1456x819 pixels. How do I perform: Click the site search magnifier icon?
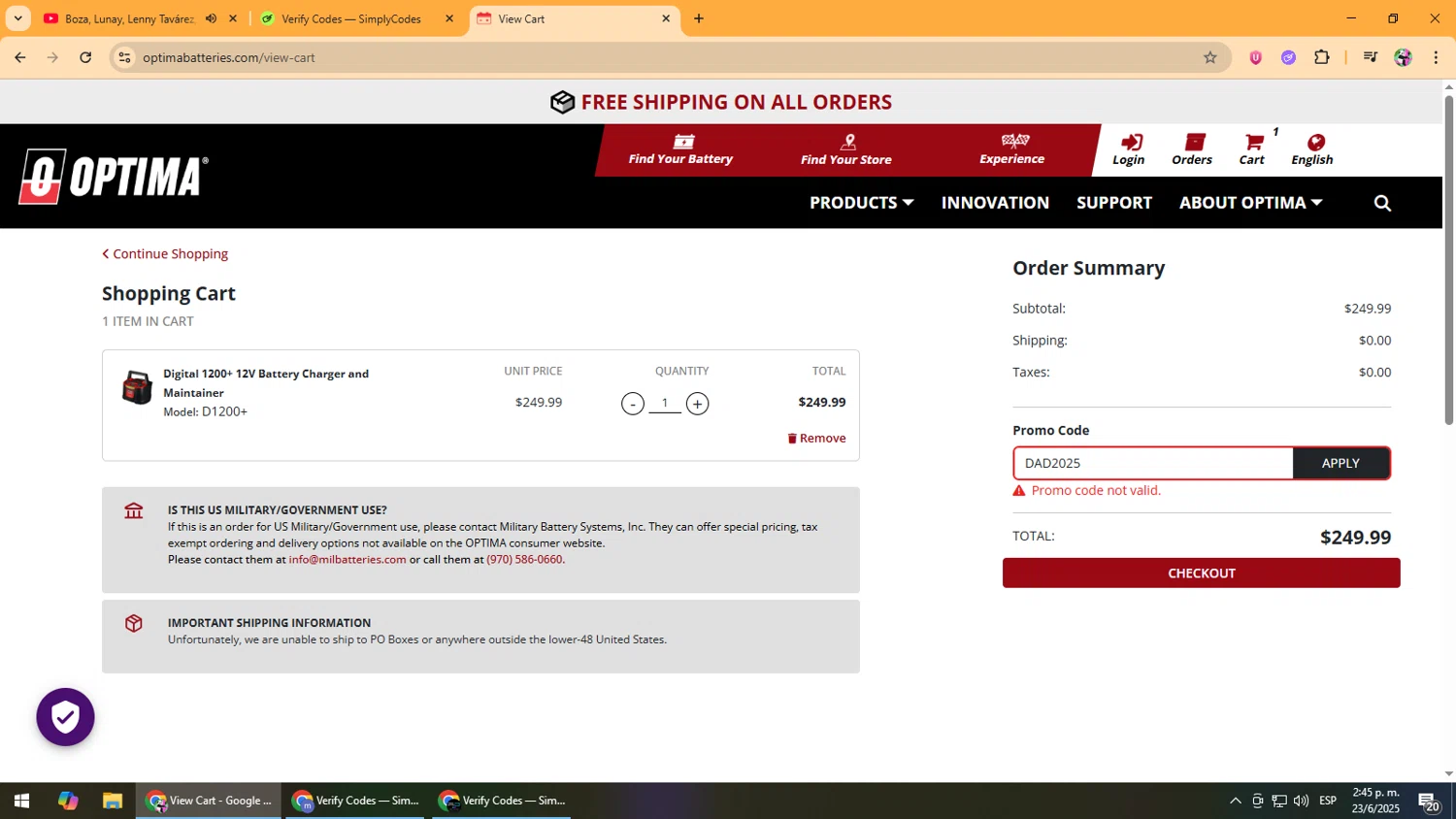(x=1382, y=203)
